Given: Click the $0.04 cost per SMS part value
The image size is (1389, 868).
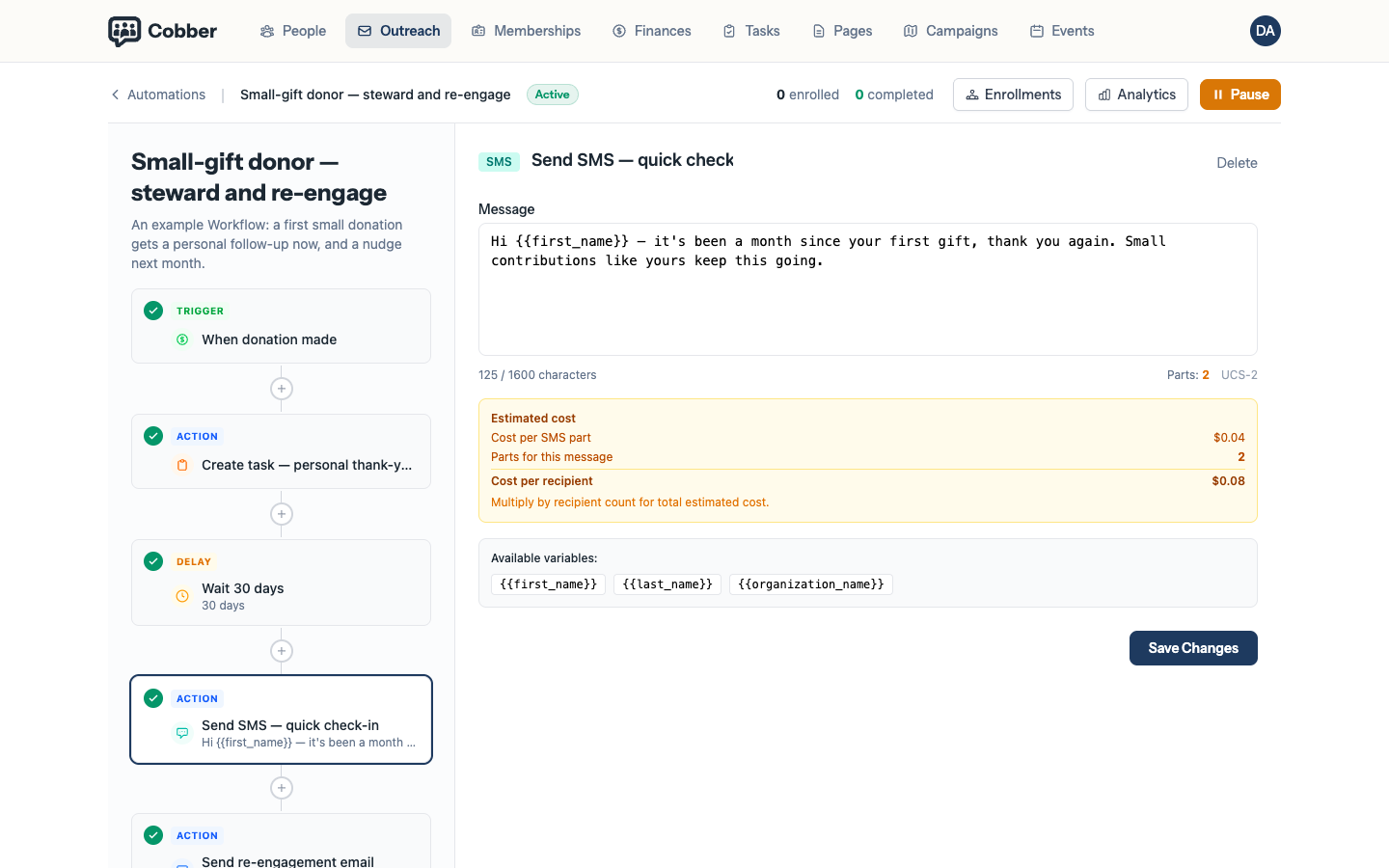Looking at the screenshot, I should [1229, 438].
